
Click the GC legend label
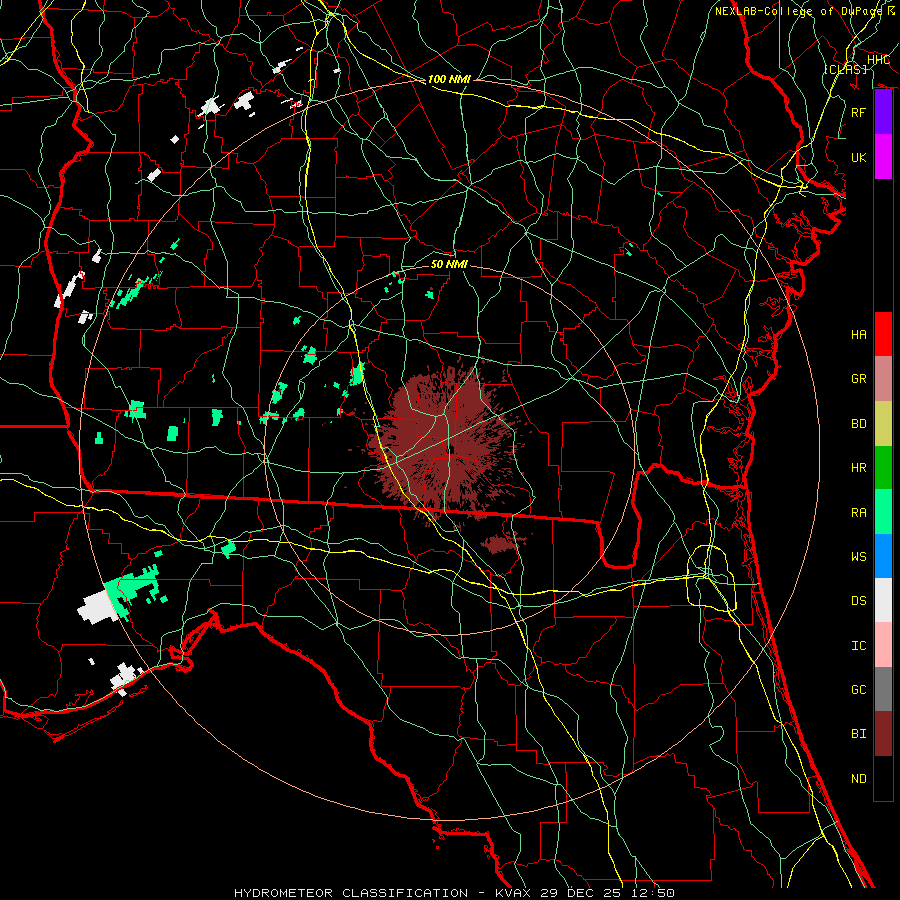[858, 689]
